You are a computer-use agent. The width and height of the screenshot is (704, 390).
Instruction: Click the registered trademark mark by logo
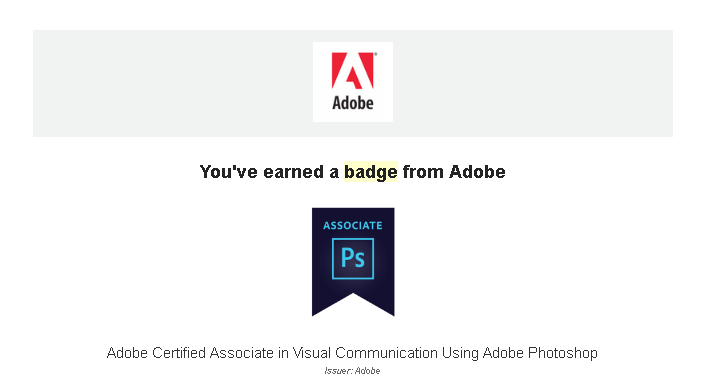pos(375,54)
